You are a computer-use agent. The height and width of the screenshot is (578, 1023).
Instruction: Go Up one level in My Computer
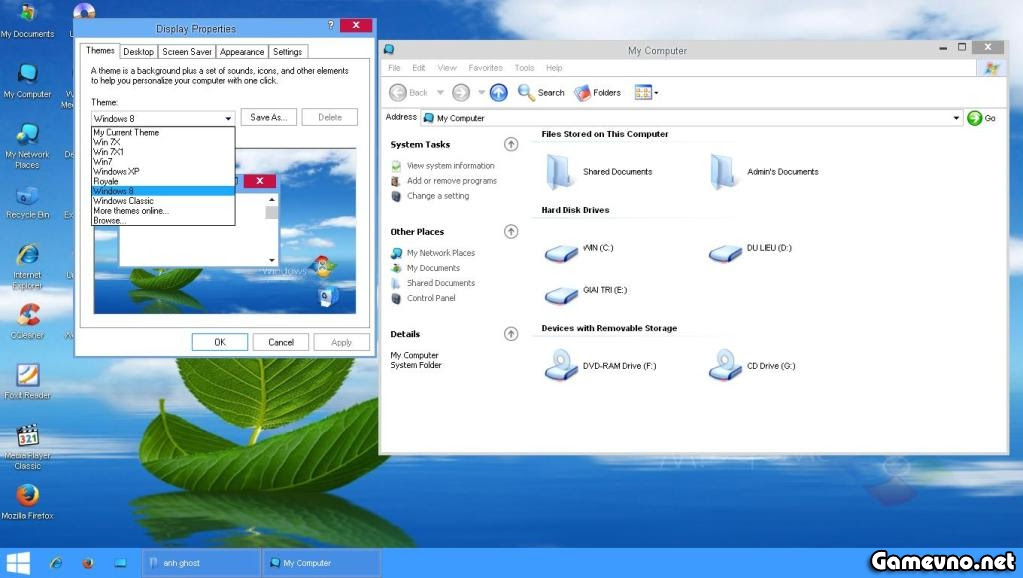click(x=498, y=93)
